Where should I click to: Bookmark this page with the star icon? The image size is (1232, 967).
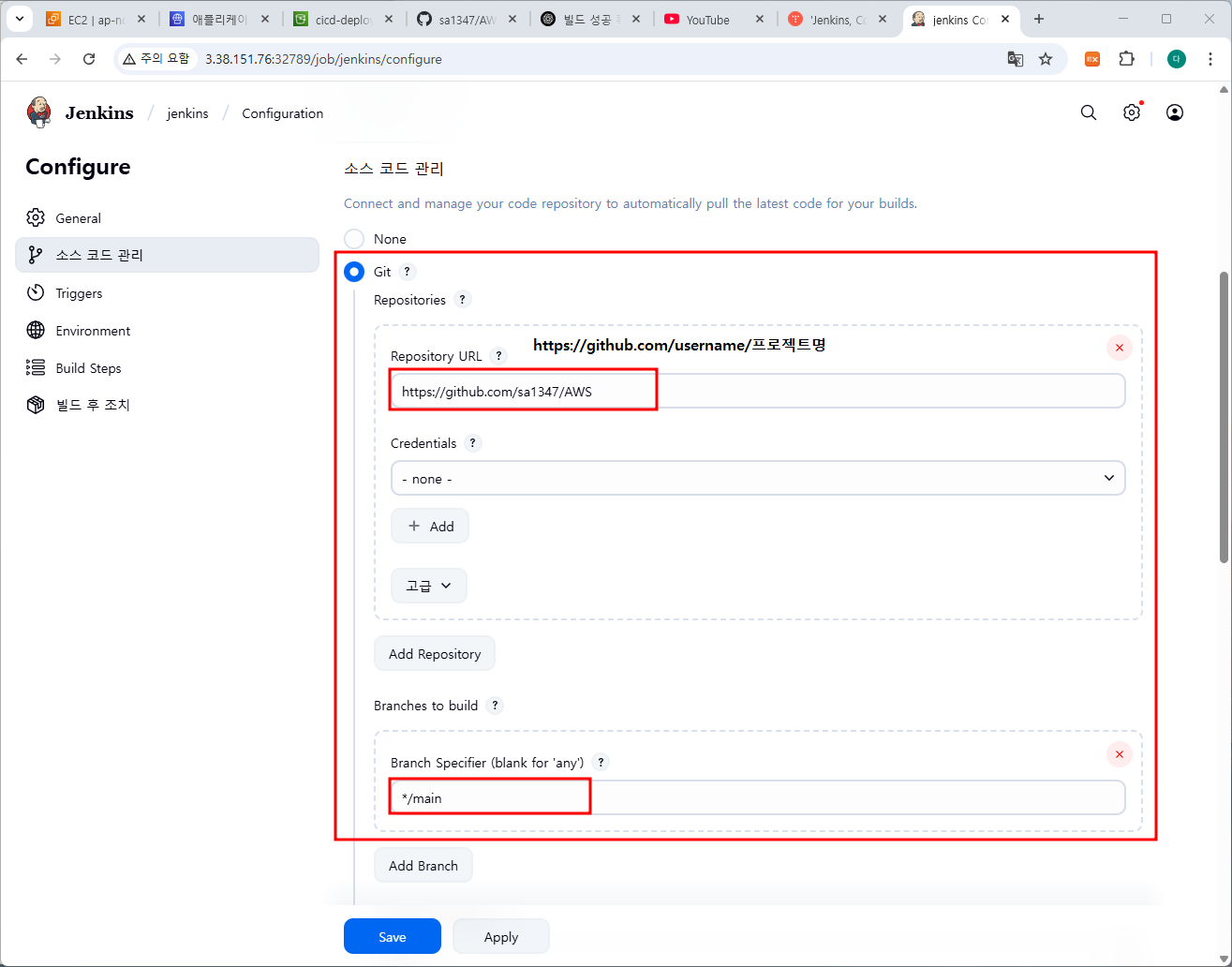pyautogui.click(x=1046, y=59)
